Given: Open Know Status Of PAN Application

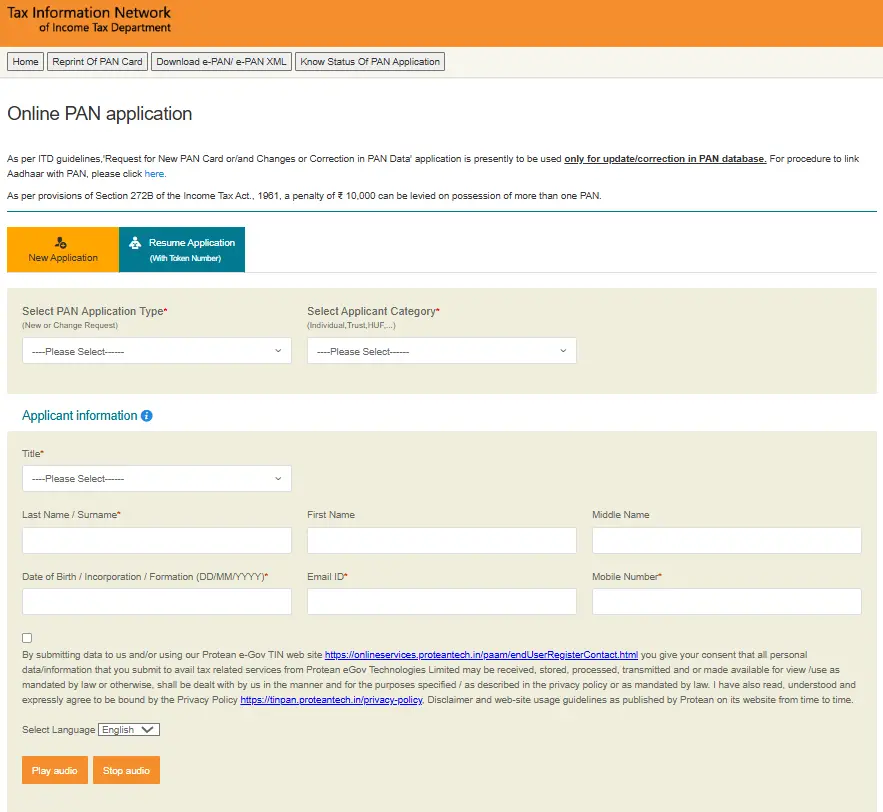Looking at the screenshot, I should pos(370,62).
